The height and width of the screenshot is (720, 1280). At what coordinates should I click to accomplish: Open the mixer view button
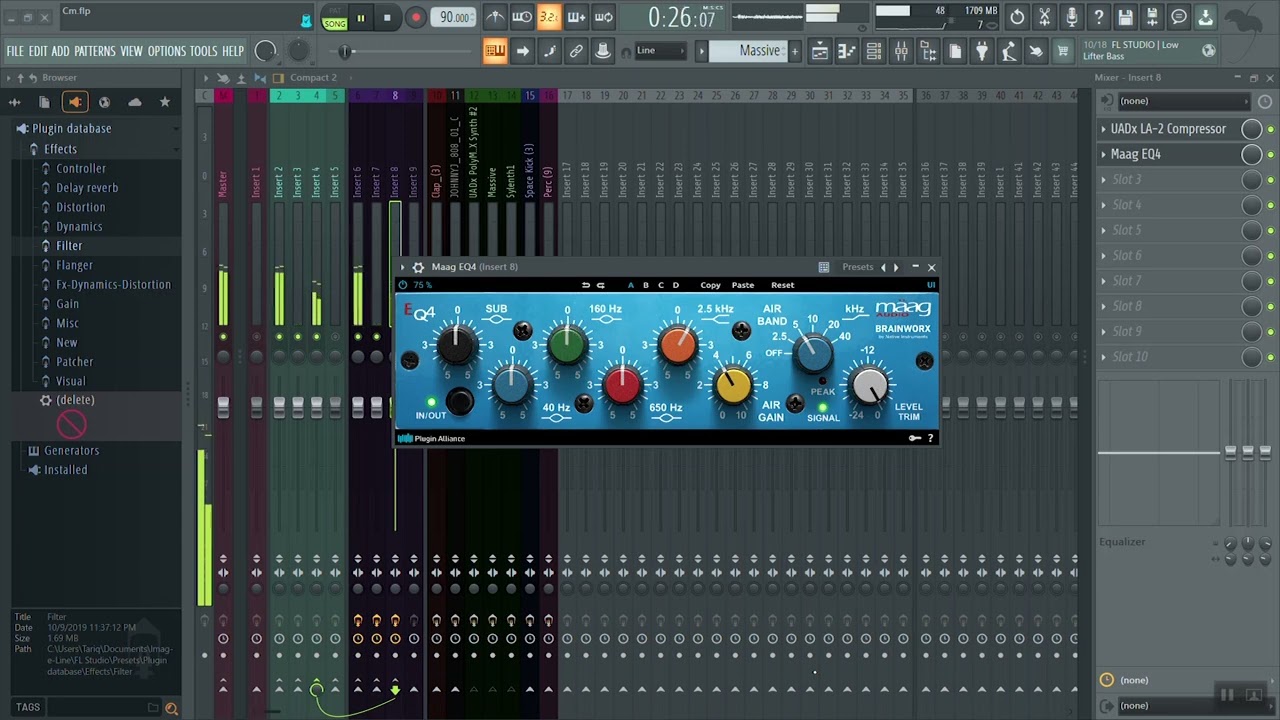(x=901, y=52)
